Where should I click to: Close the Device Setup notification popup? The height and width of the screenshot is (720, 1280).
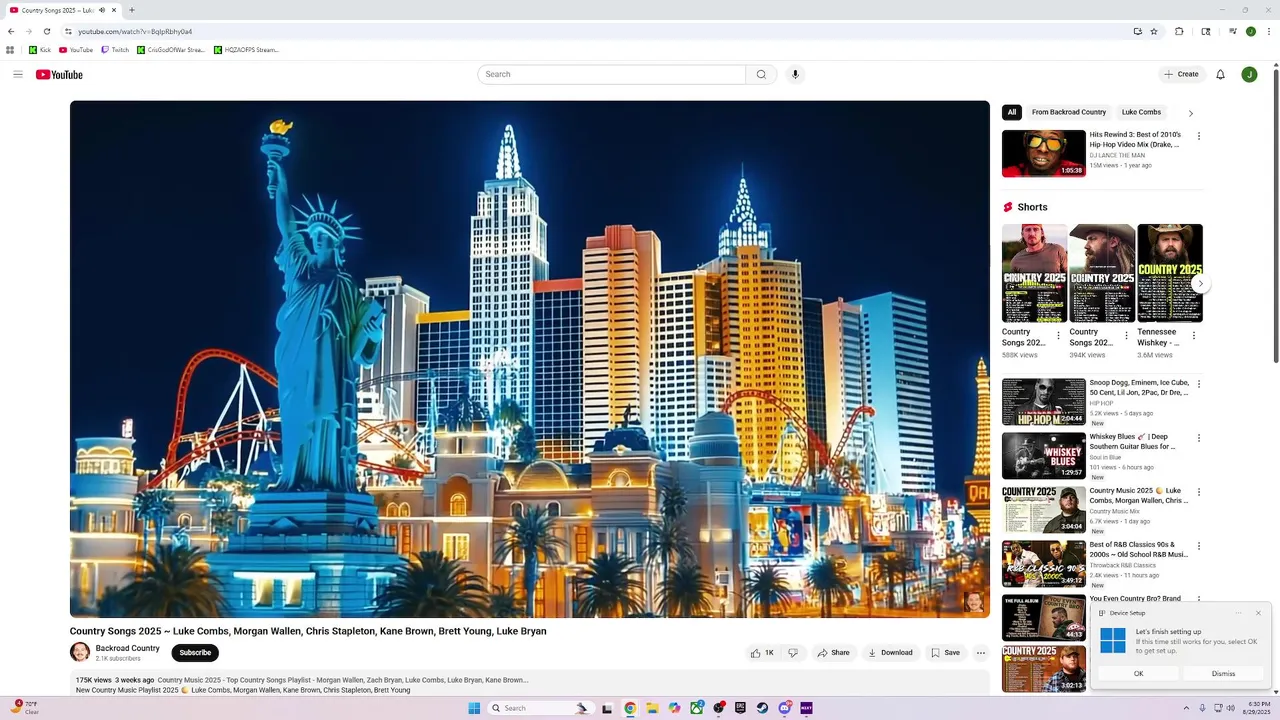(1258, 613)
